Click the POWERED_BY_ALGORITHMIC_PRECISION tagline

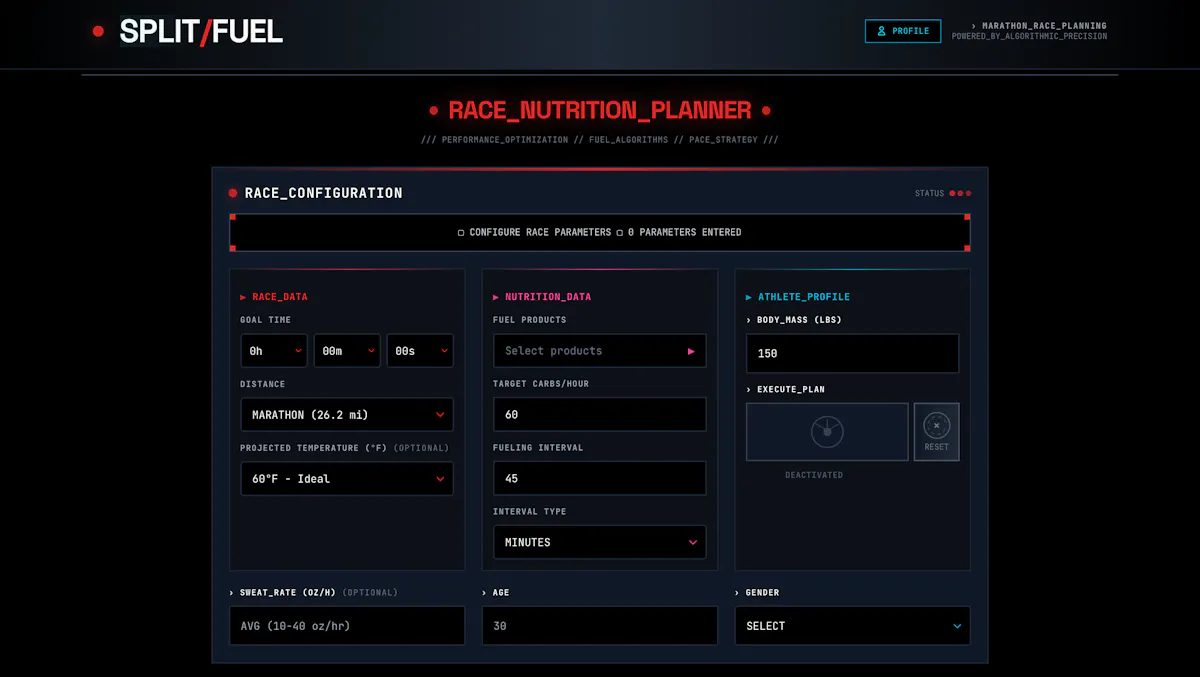click(1029, 37)
